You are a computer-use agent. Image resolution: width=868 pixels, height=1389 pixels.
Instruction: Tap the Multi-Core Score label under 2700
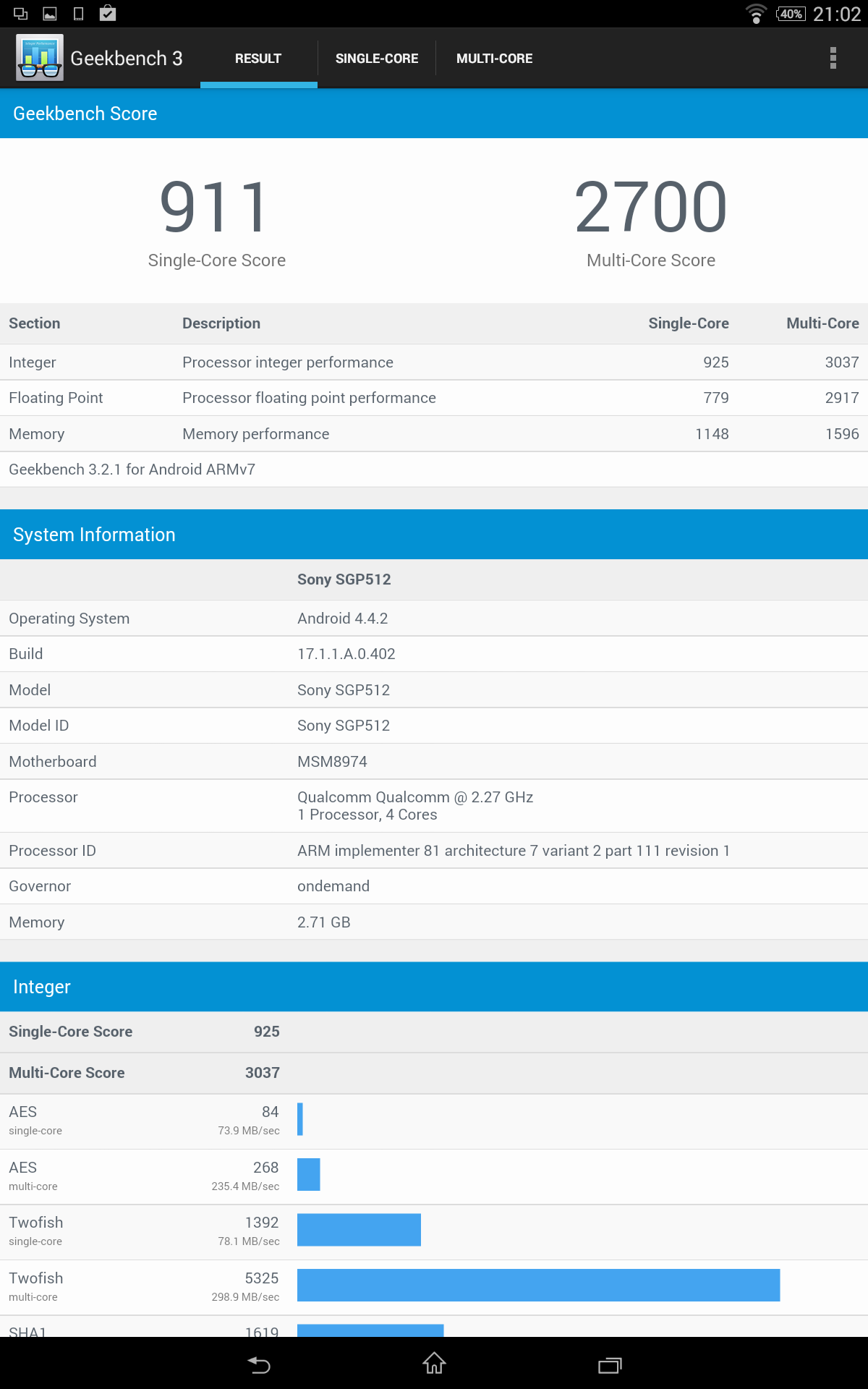(x=651, y=260)
